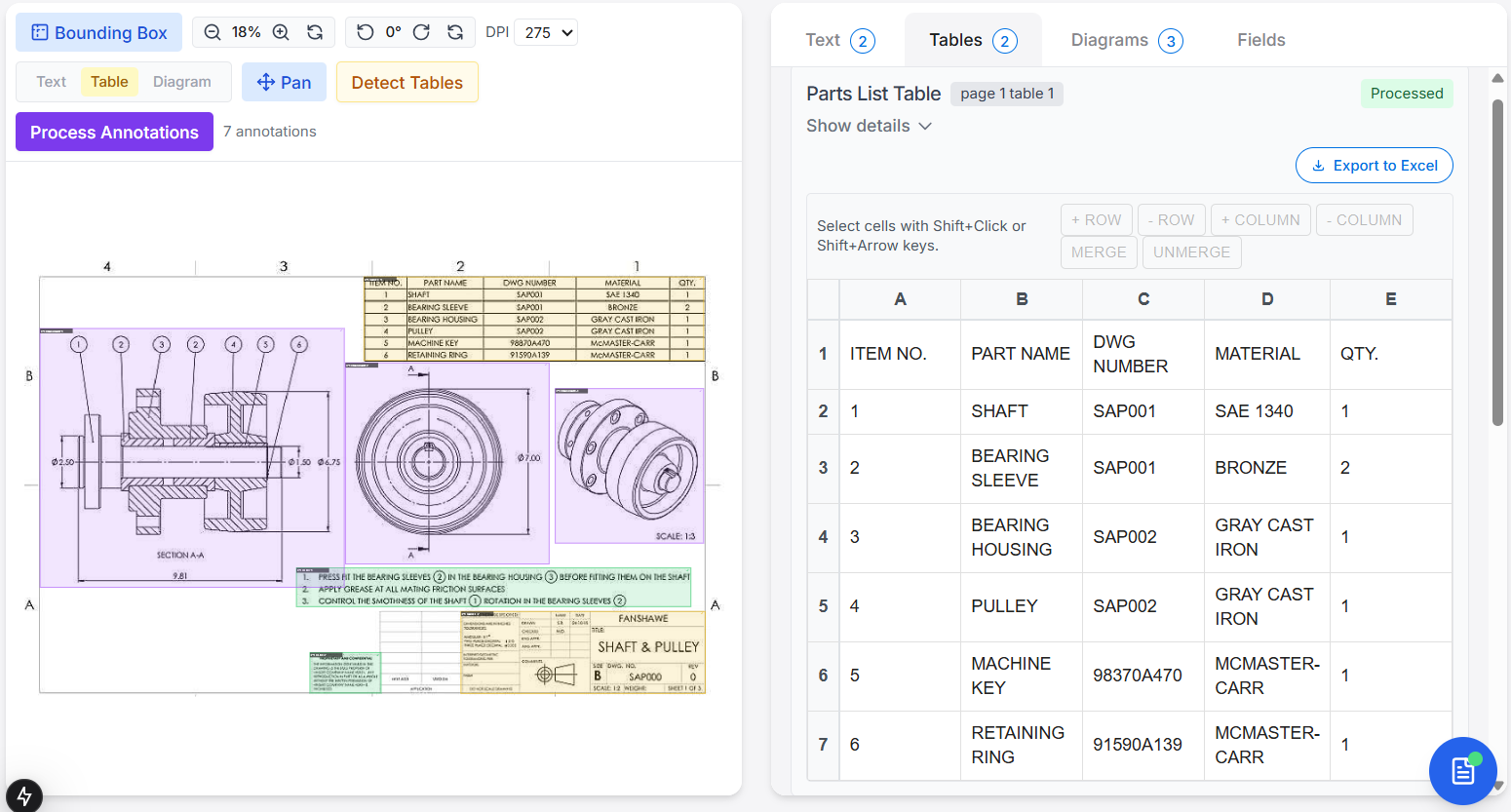Select the 'SHAFT' cell
The height and width of the screenshot is (812, 1511).
(x=1022, y=411)
